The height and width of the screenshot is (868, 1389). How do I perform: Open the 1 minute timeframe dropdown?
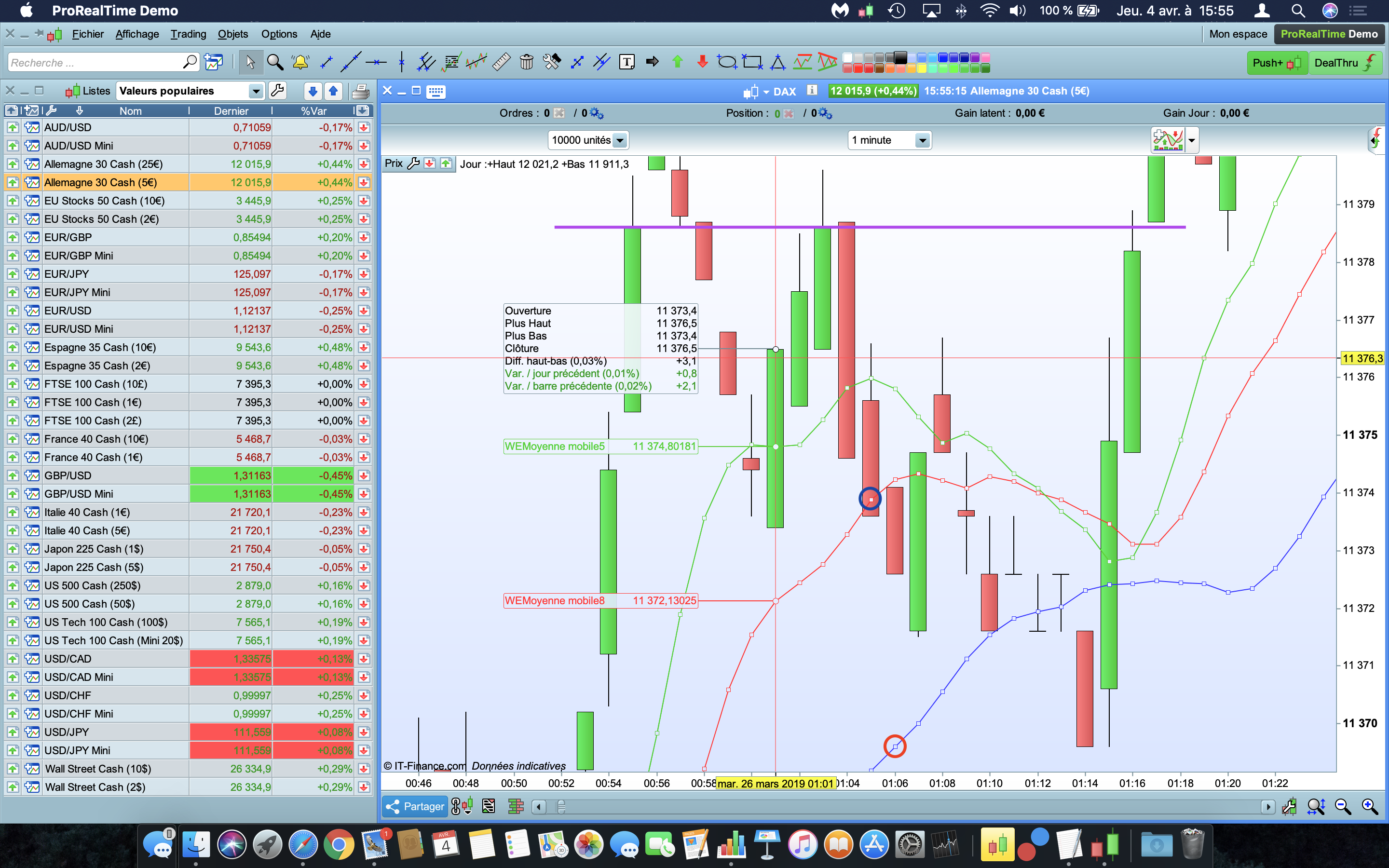point(922,140)
